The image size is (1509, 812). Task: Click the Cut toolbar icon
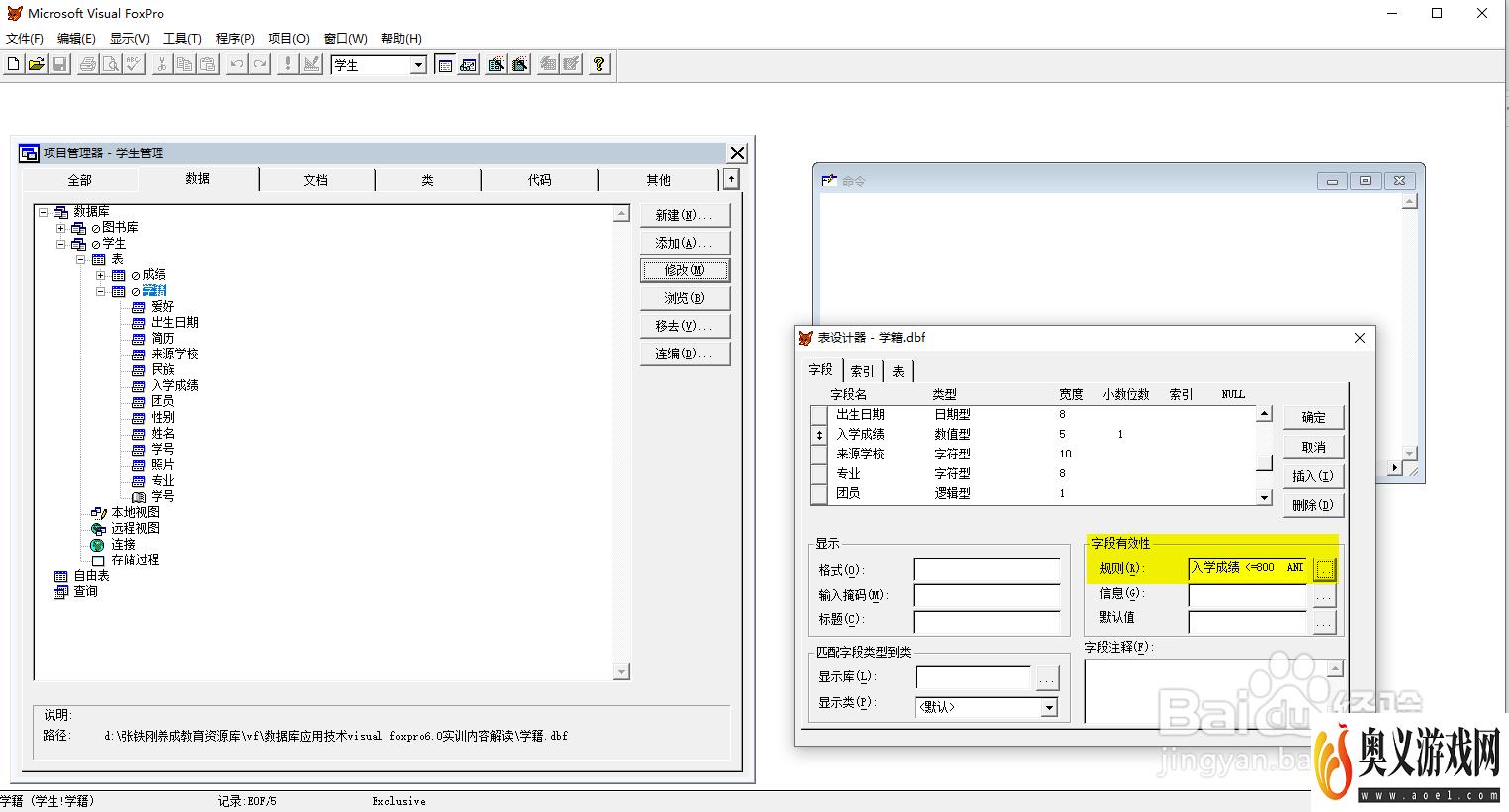[162, 64]
